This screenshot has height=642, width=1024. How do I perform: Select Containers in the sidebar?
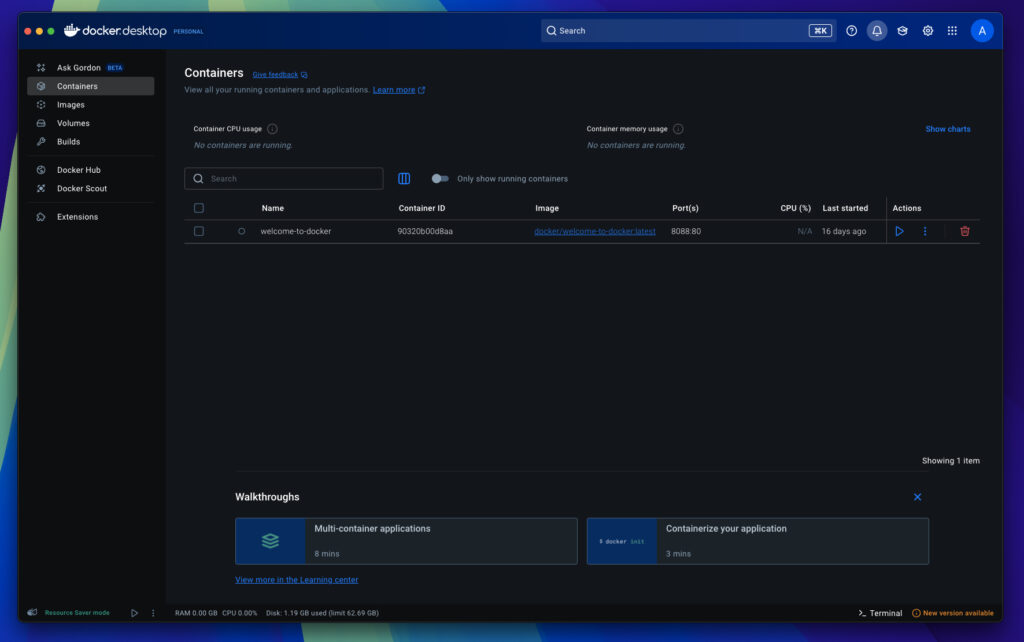(90, 86)
